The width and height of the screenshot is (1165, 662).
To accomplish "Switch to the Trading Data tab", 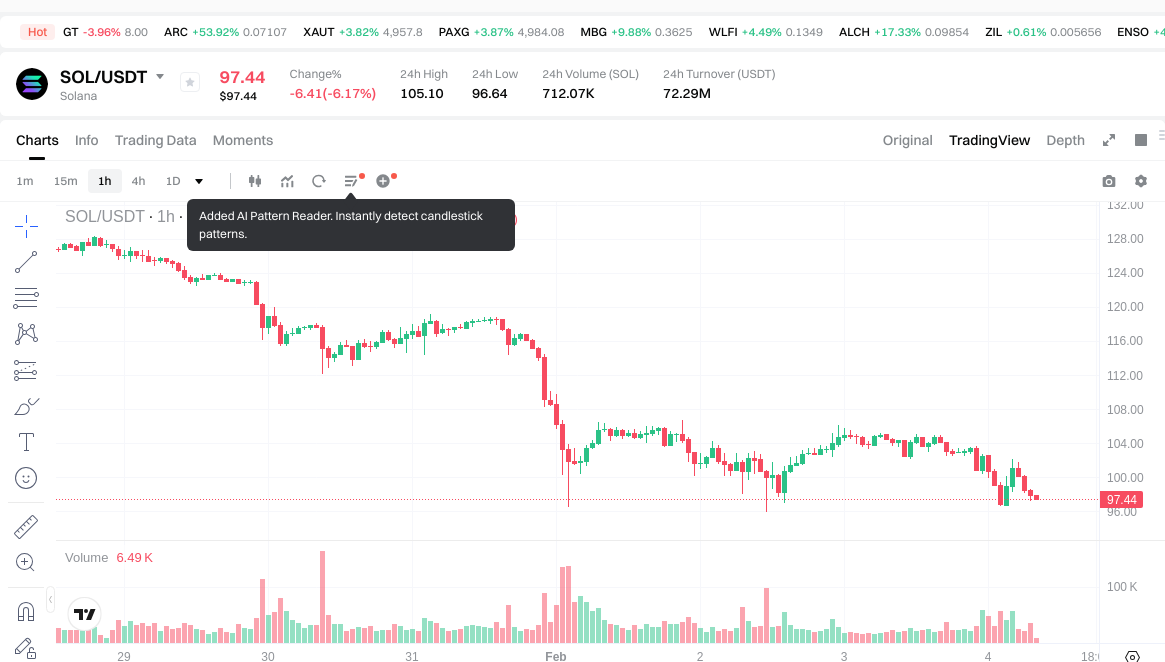I will click(x=155, y=140).
